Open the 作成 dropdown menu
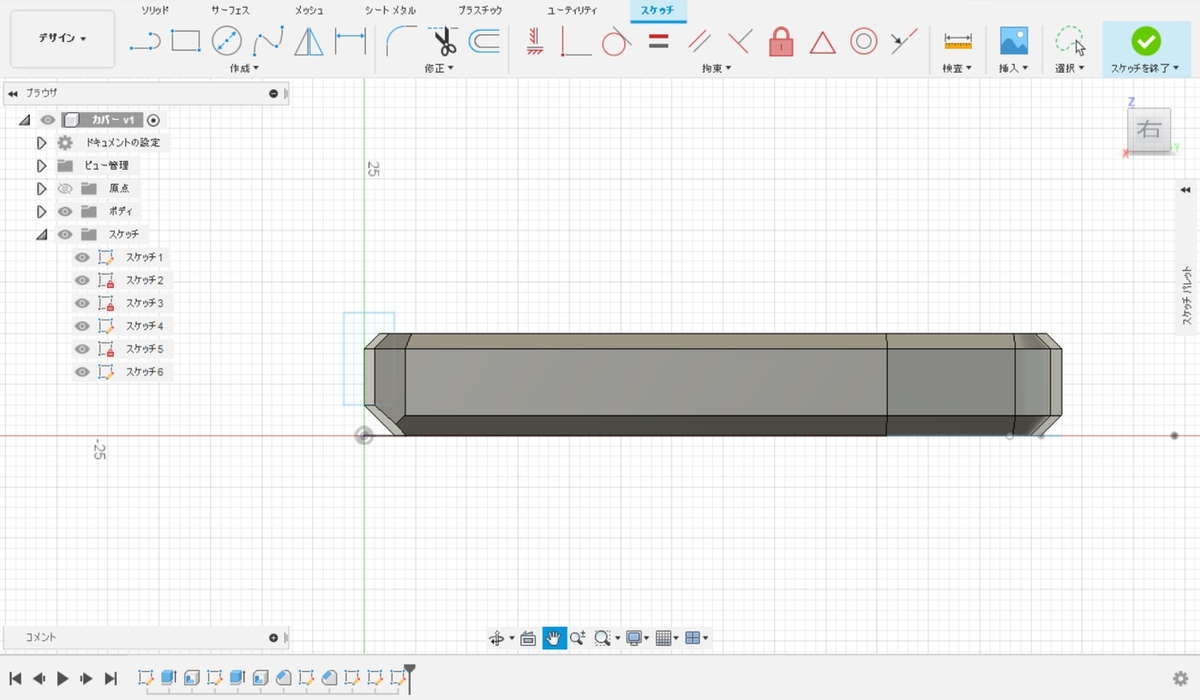 coord(244,68)
